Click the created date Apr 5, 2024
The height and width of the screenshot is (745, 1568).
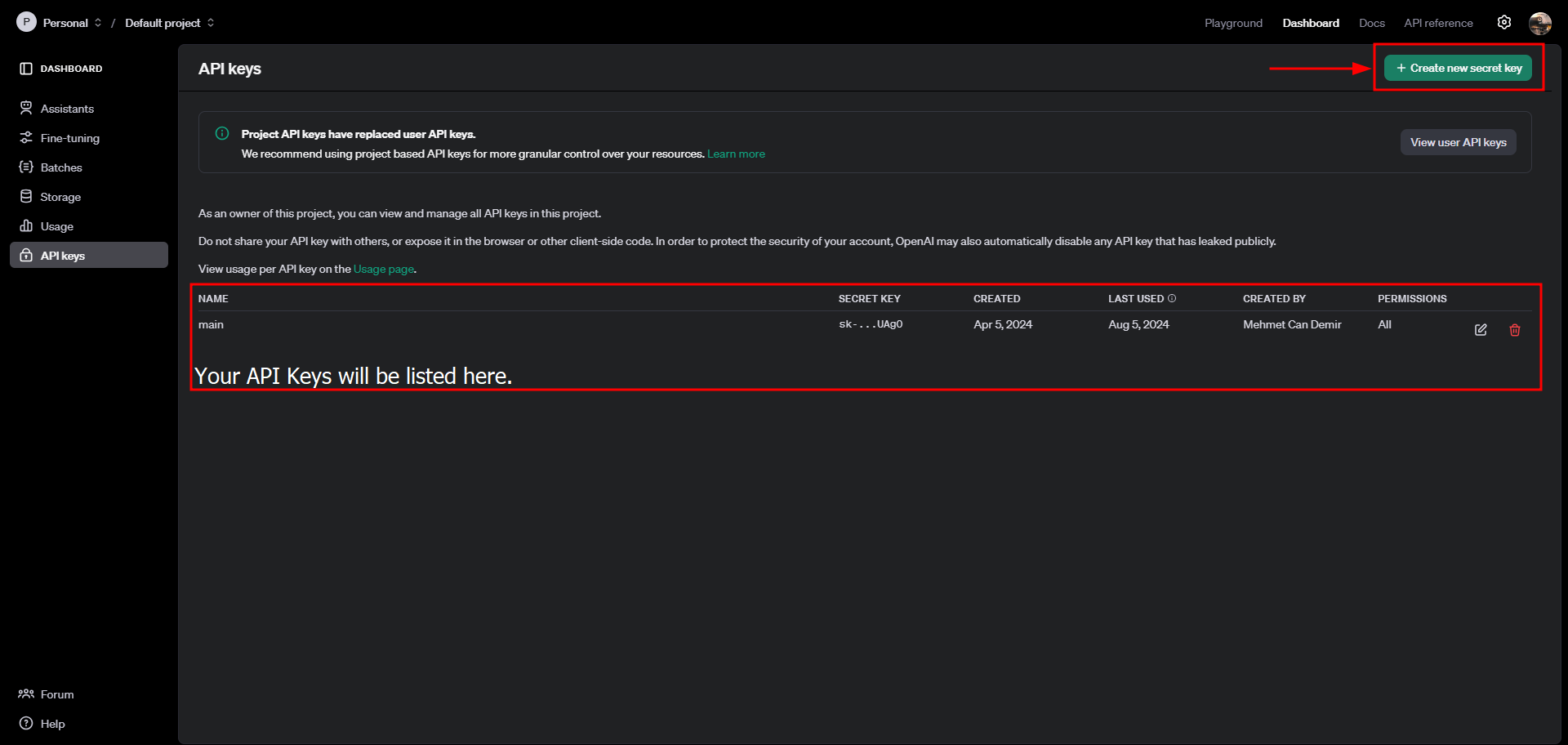[x=1003, y=325]
